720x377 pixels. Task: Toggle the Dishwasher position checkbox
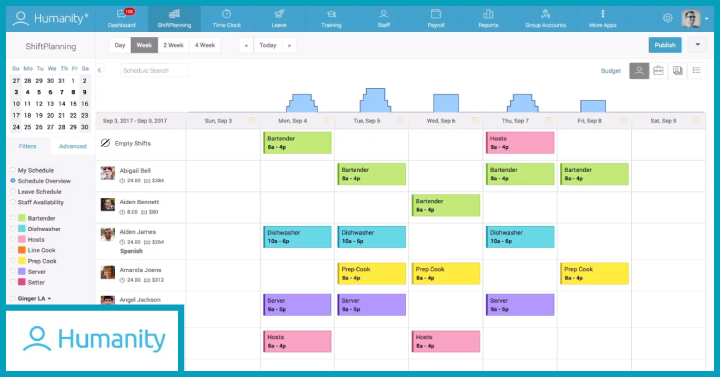[13, 229]
